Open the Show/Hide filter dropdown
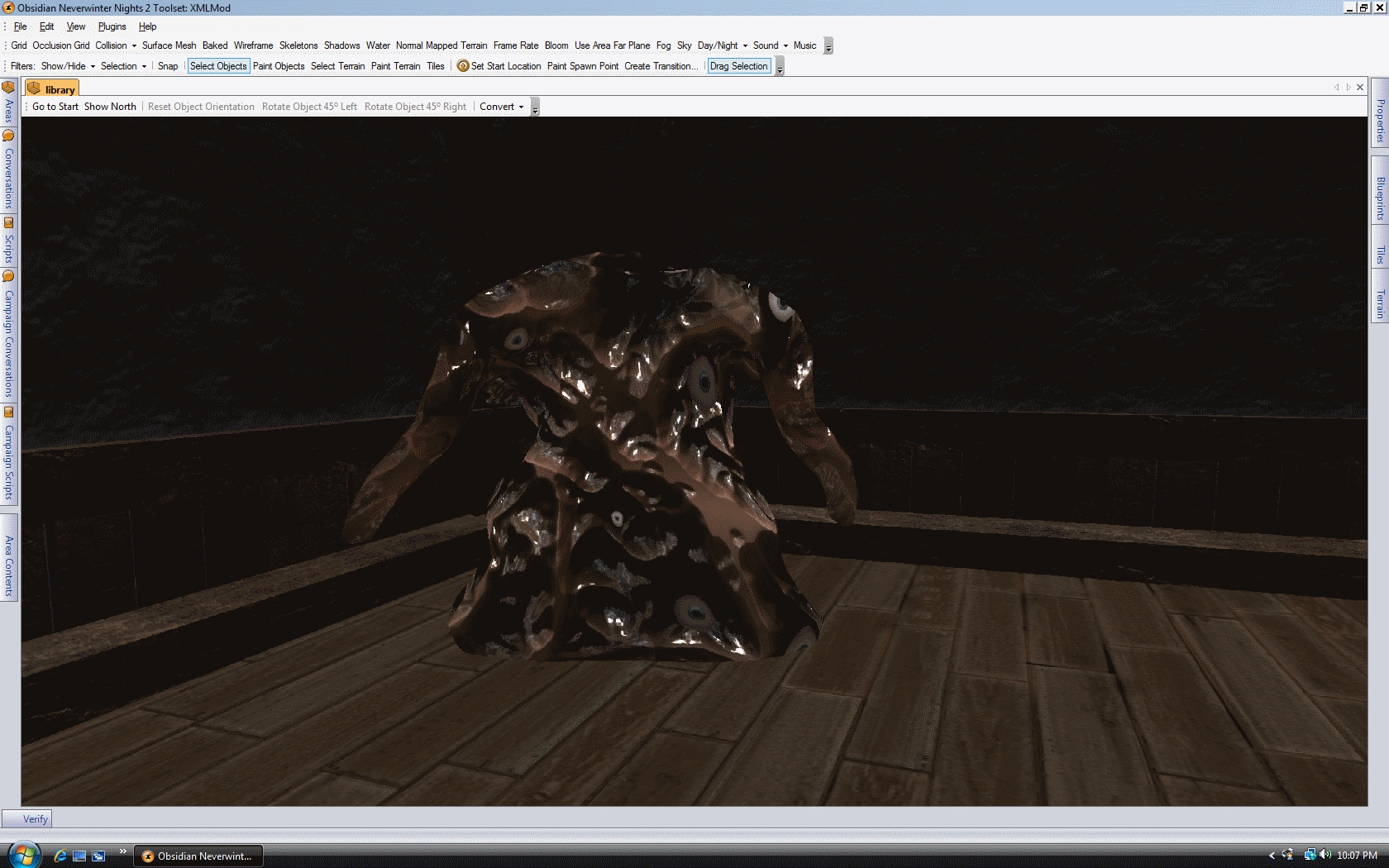 [68, 66]
